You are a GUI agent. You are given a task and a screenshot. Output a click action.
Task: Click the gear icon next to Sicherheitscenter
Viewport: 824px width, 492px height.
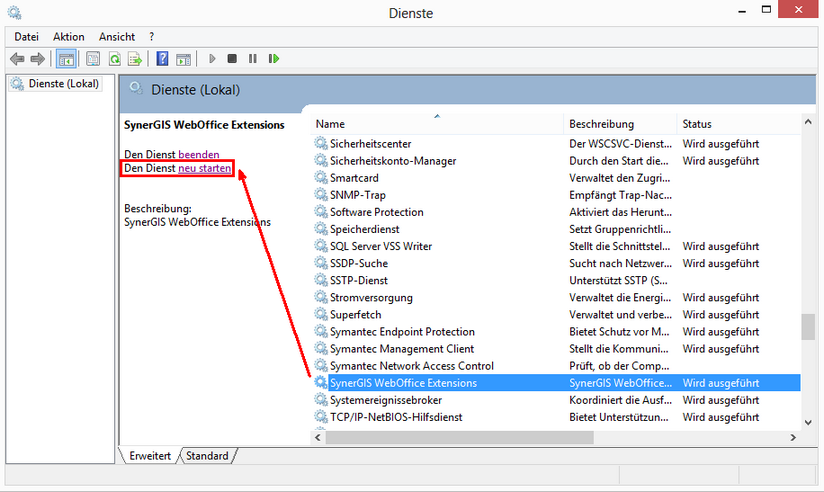click(x=321, y=144)
